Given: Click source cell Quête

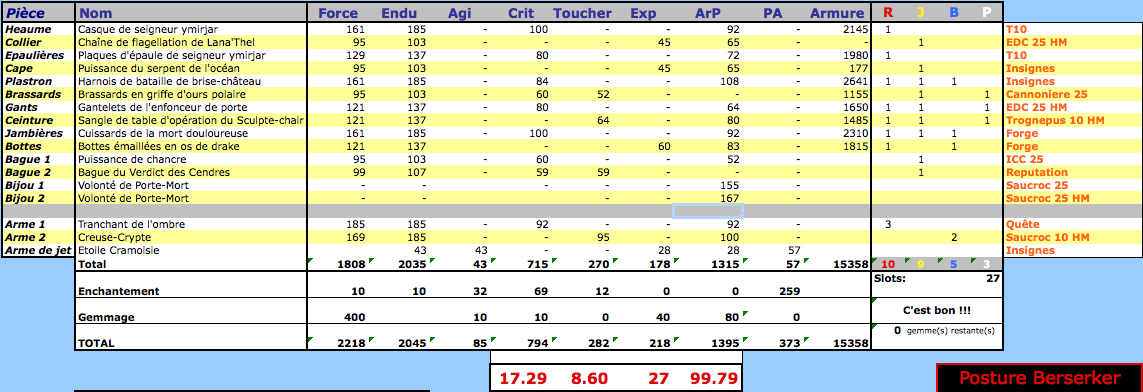Looking at the screenshot, I should [1021, 224].
